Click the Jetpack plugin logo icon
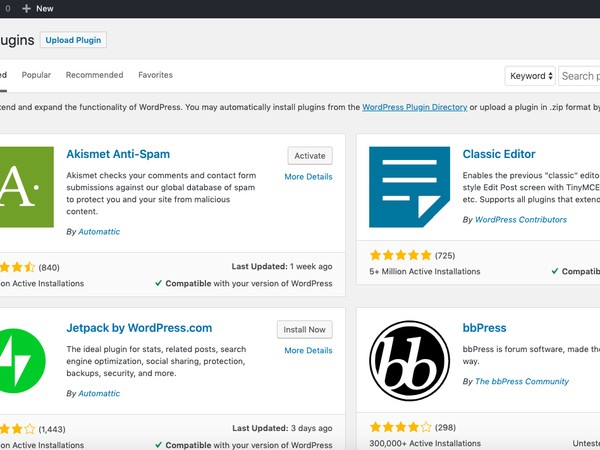Image resolution: width=600 pixels, height=450 pixels. pyautogui.click(x=23, y=360)
